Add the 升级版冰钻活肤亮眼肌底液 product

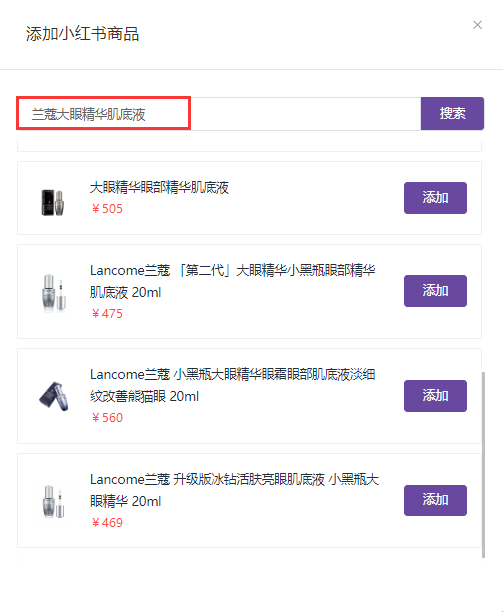(x=435, y=500)
